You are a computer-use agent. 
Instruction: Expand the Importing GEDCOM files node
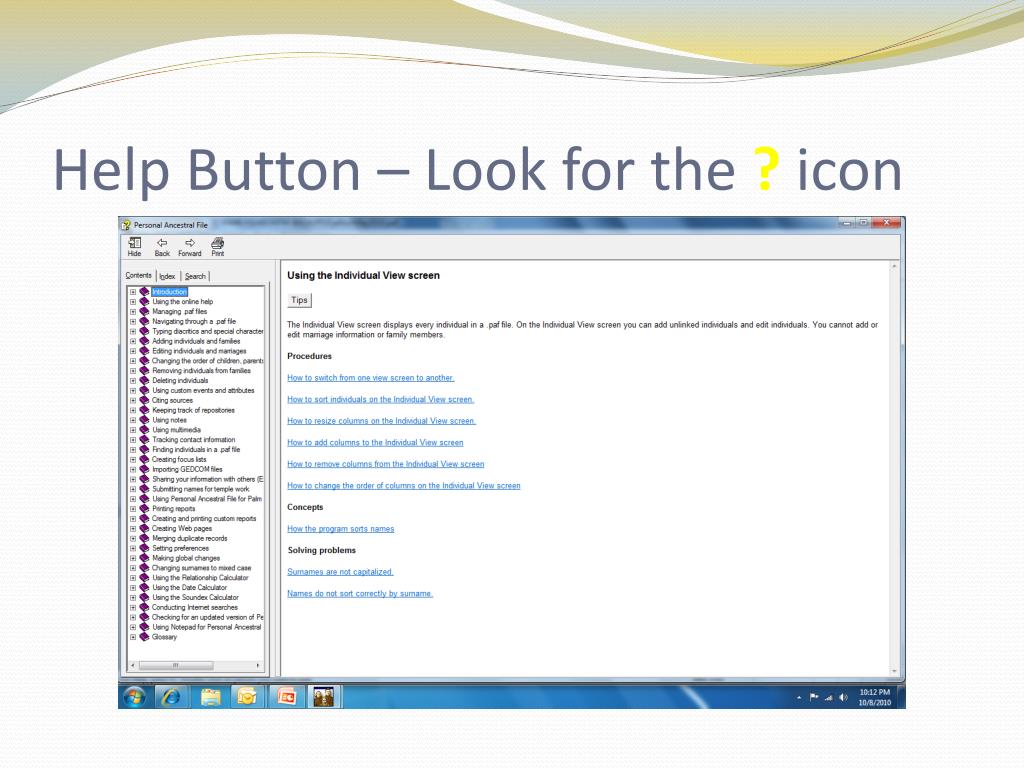[133, 469]
